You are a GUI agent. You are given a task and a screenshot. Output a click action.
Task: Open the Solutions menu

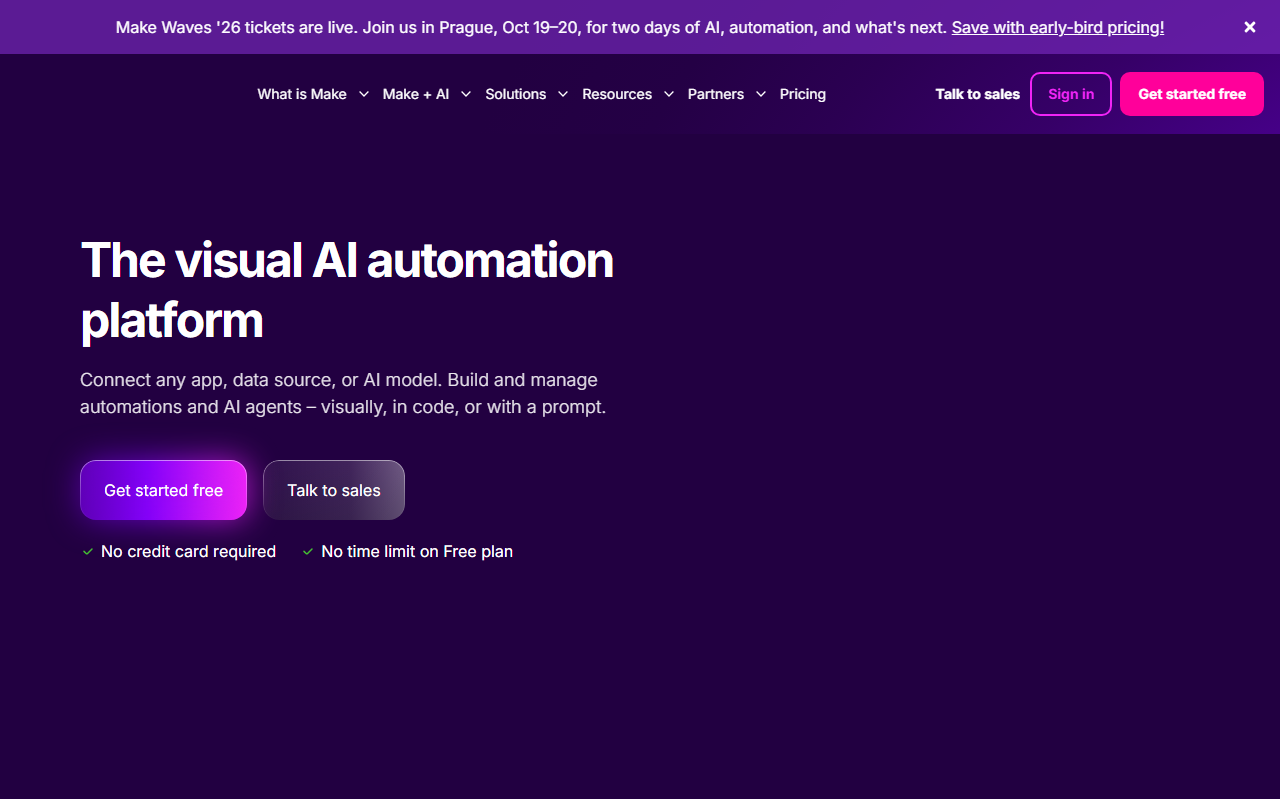[x=516, y=94]
